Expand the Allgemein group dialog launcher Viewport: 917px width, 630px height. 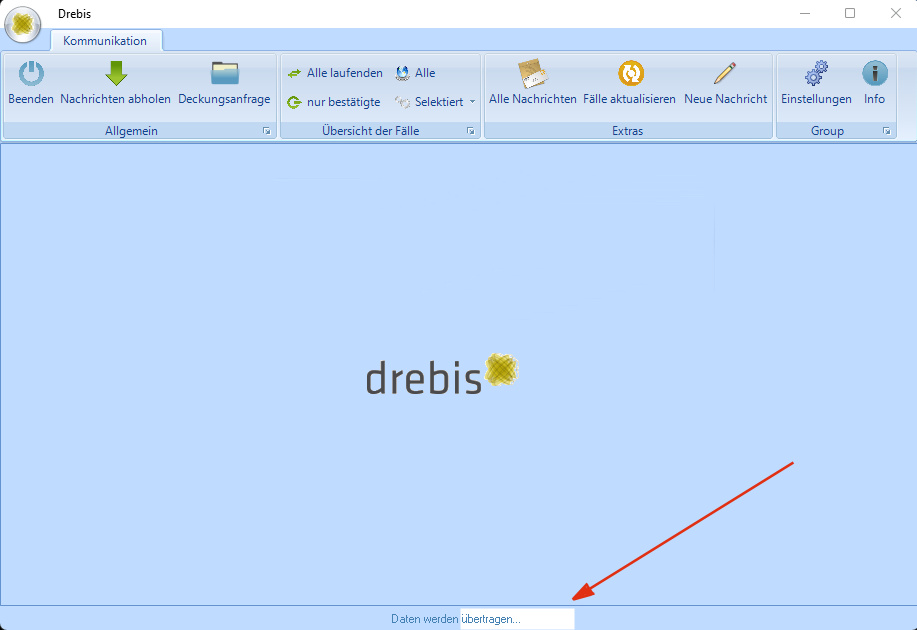click(267, 131)
